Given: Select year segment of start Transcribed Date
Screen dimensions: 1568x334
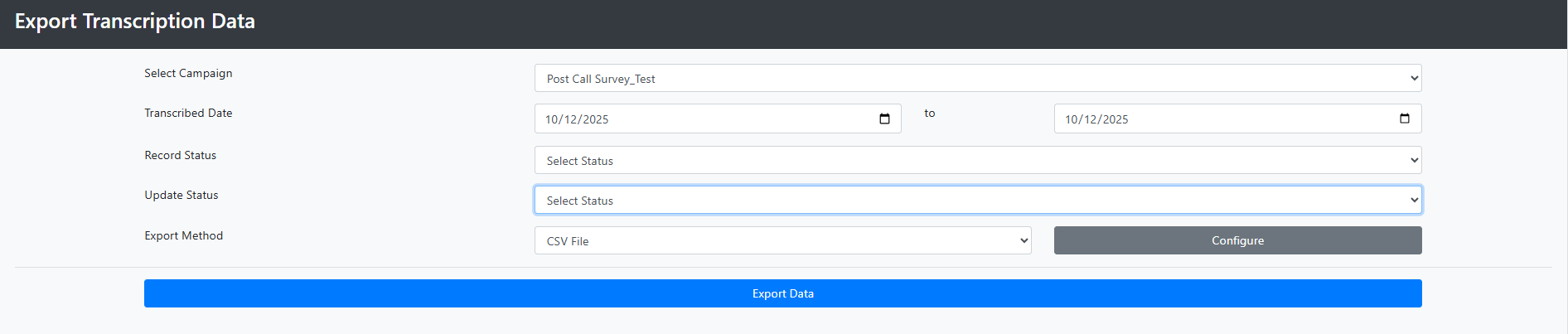Looking at the screenshot, I should (595, 119).
